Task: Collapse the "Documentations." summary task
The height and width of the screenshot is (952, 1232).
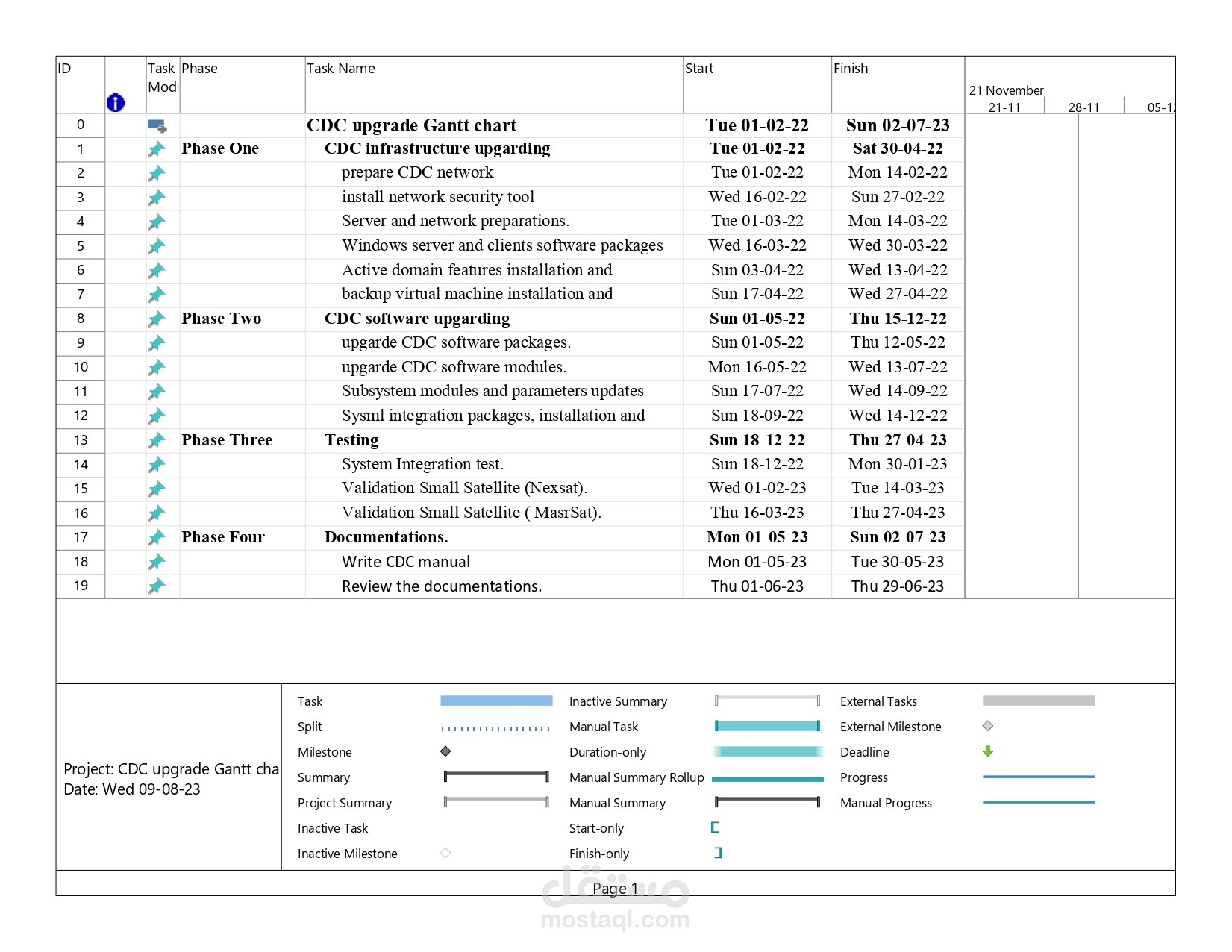Action: click(x=386, y=536)
